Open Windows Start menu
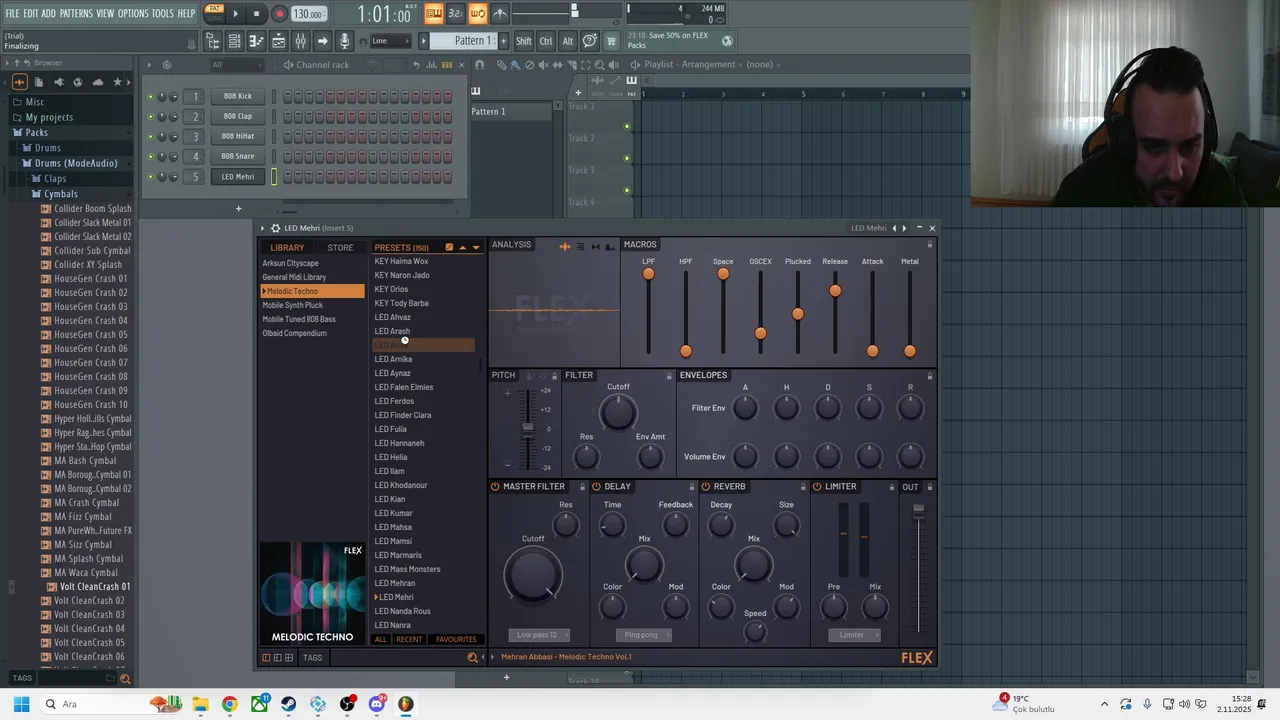The width and height of the screenshot is (1280, 720). coord(21,704)
